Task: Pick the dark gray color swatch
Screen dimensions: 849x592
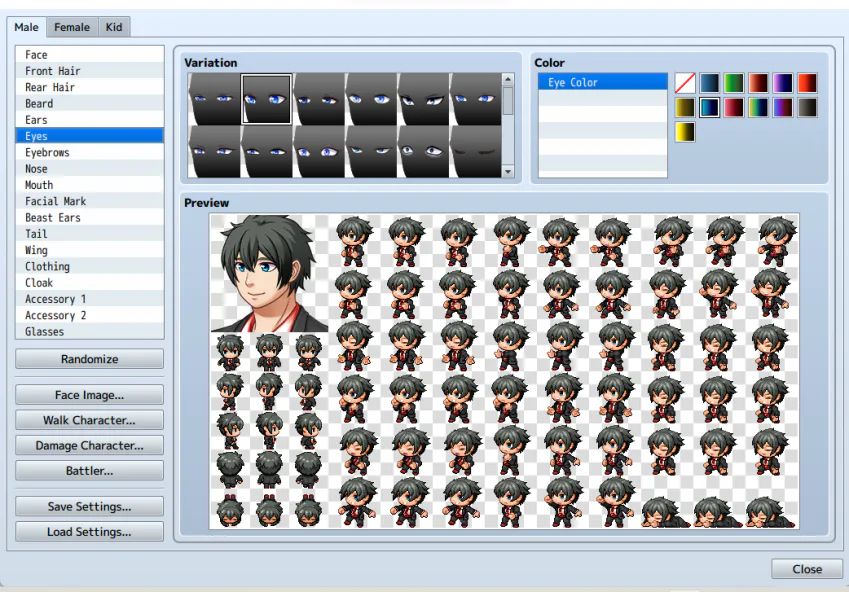Action: pos(807,107)
